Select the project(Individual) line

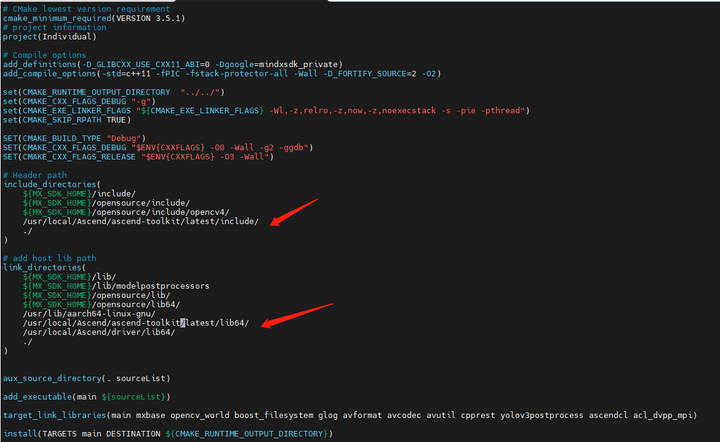click(50, 37)
